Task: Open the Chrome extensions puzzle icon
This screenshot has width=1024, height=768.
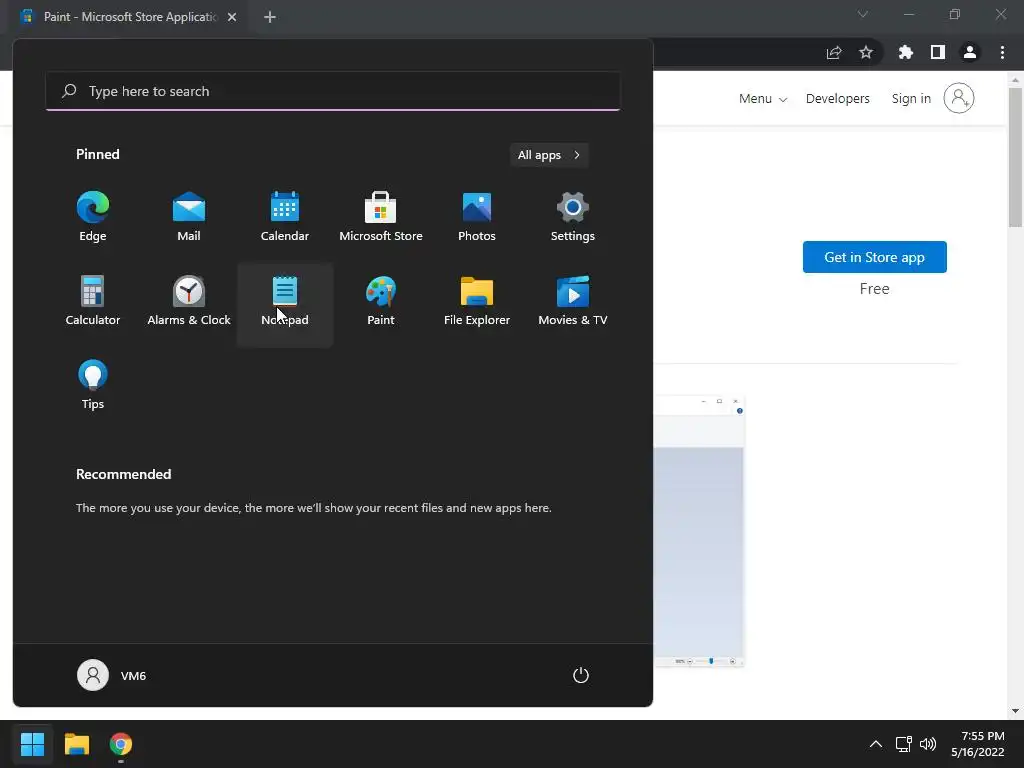Action: [x=906, y=52]
